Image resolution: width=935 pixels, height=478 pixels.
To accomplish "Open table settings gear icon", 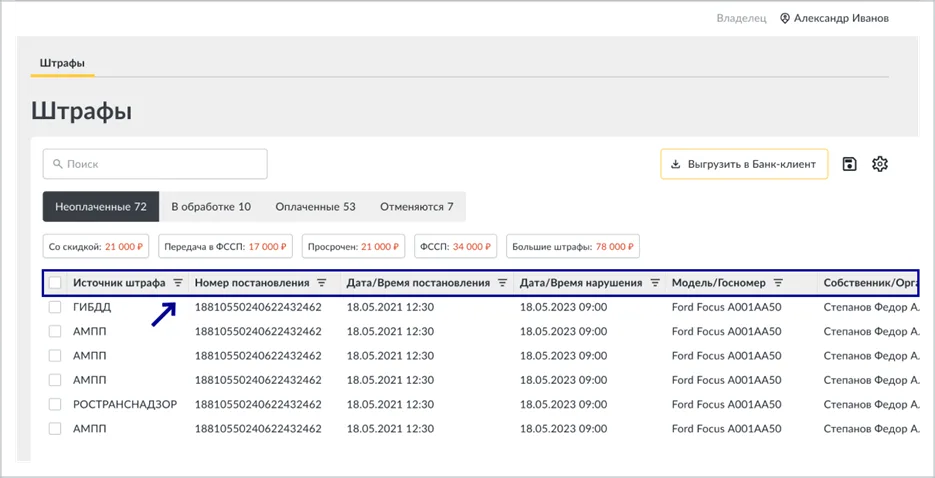I will [880, 164].
